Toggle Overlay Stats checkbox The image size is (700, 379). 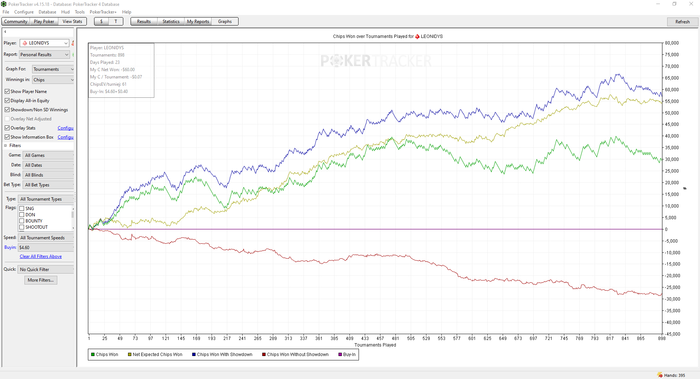point(7,128)
